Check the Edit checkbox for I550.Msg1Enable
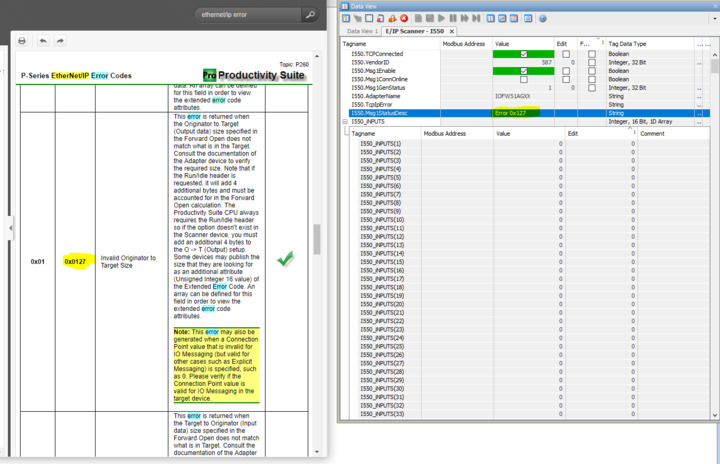The height and width of the screenshot is (464, 720). [566, 71]
